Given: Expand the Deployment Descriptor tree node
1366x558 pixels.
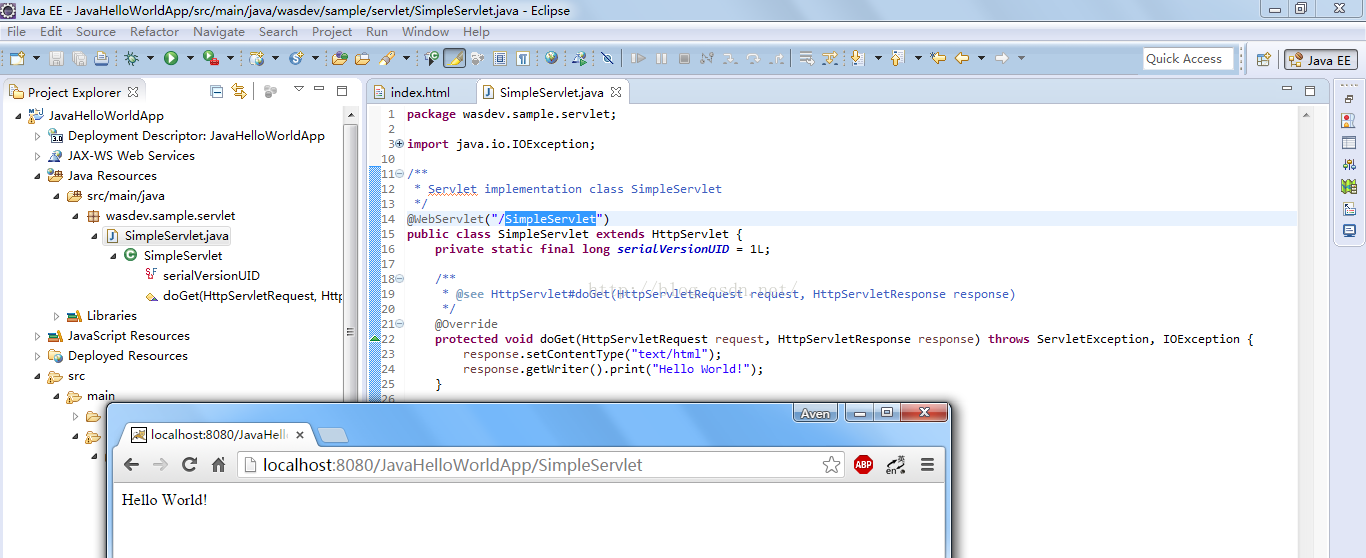Looking at the screenshot, I should pos(38,135).
